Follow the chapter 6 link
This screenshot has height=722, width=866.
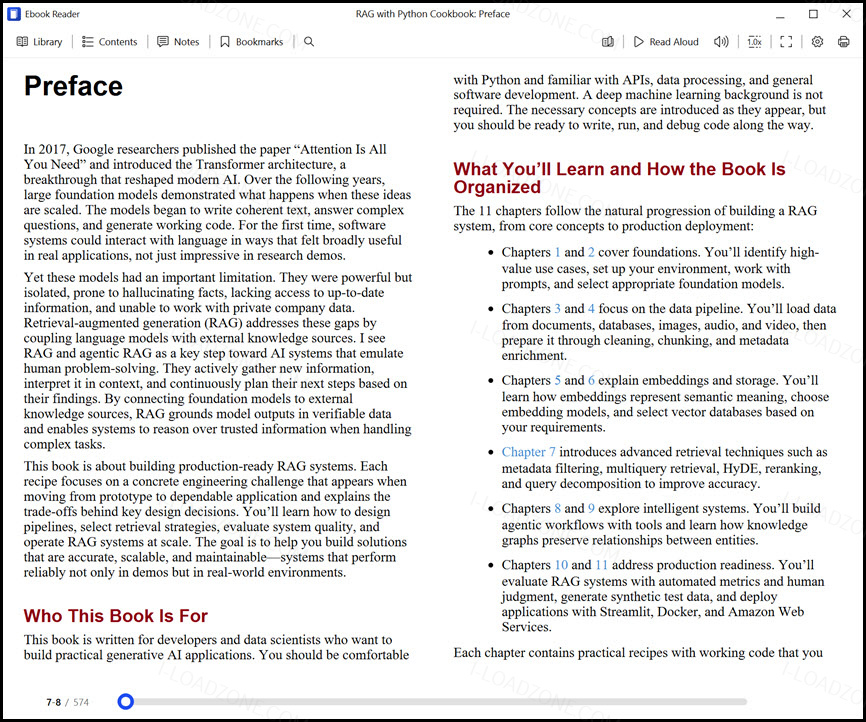pos(591,380)
